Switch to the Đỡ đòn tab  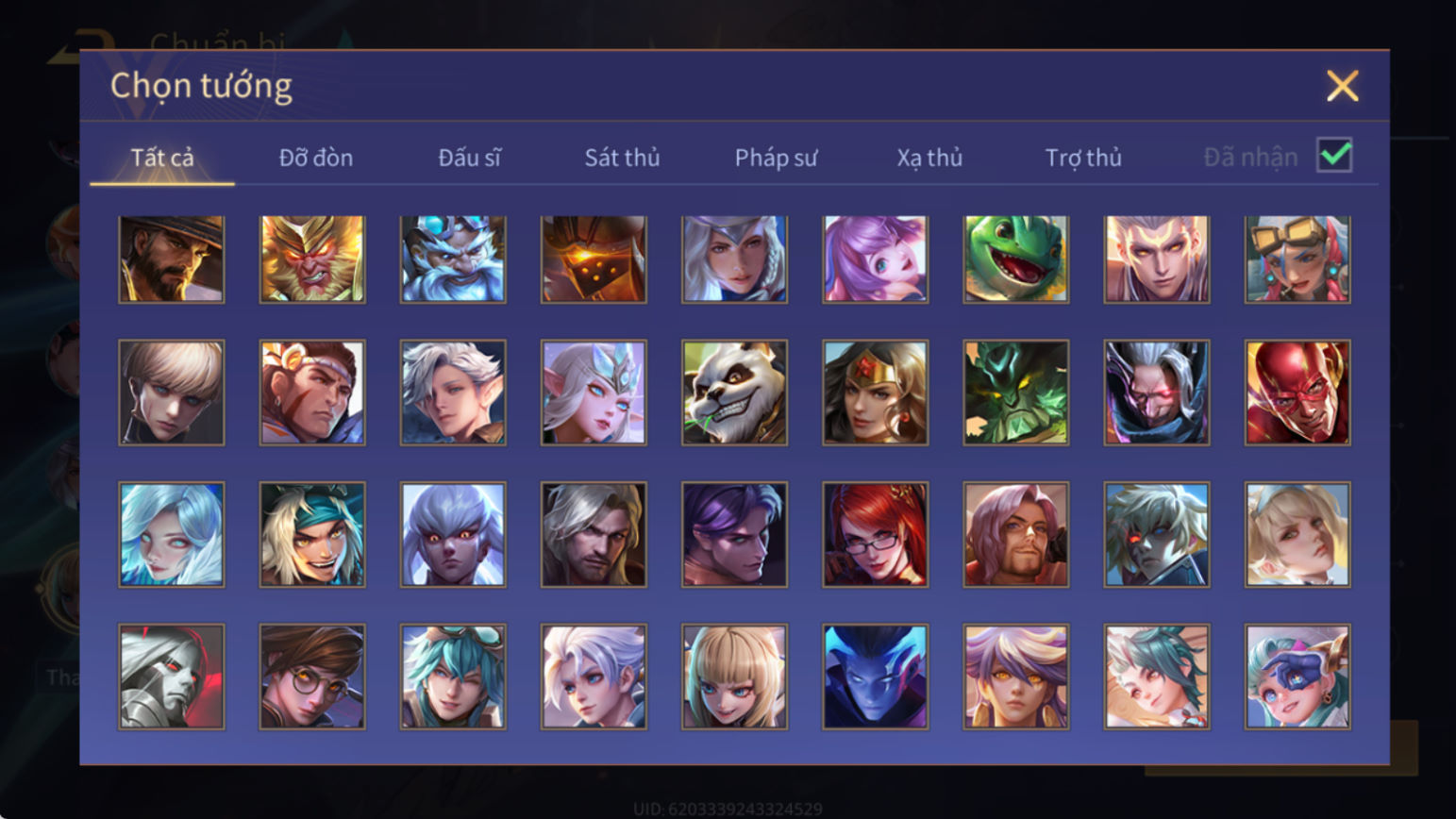click(x=316, y=158)
